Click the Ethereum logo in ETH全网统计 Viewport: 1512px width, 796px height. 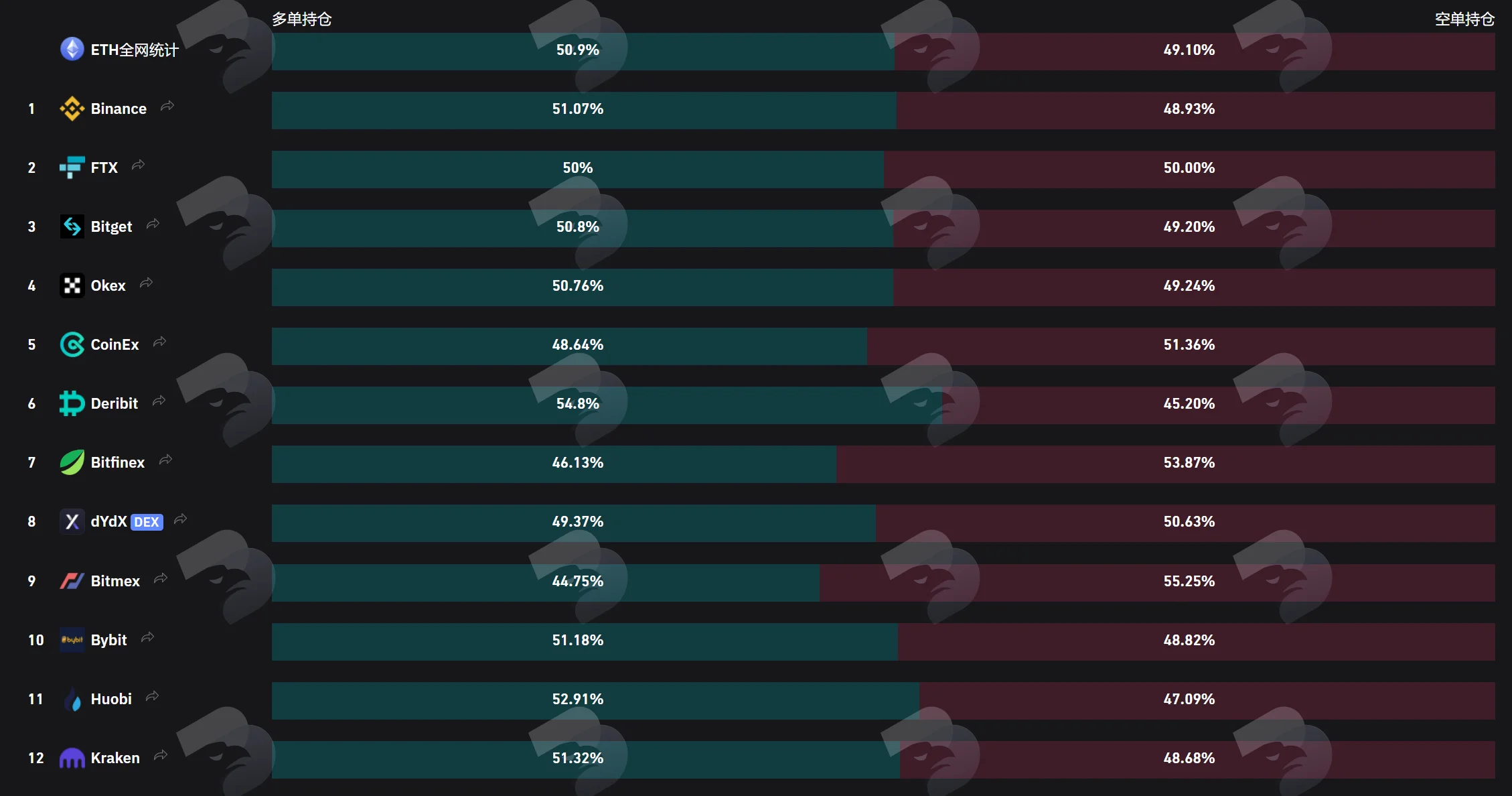[x=72, y=49]
